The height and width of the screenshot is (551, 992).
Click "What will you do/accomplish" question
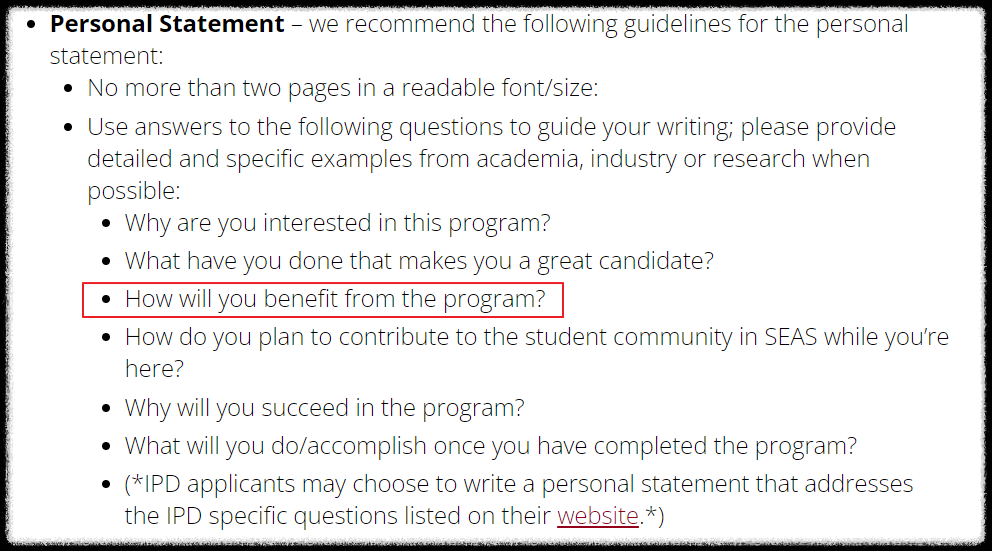pos(490,446)
